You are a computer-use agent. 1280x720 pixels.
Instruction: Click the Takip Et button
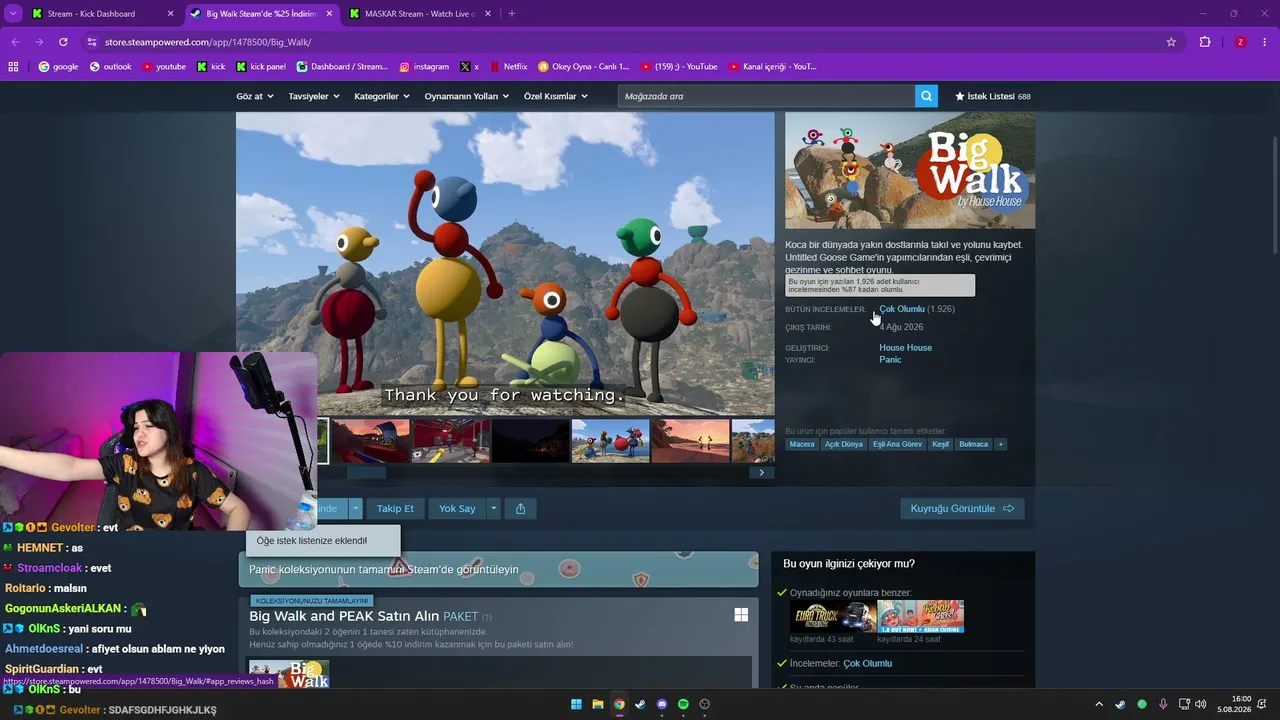(395, 509)
